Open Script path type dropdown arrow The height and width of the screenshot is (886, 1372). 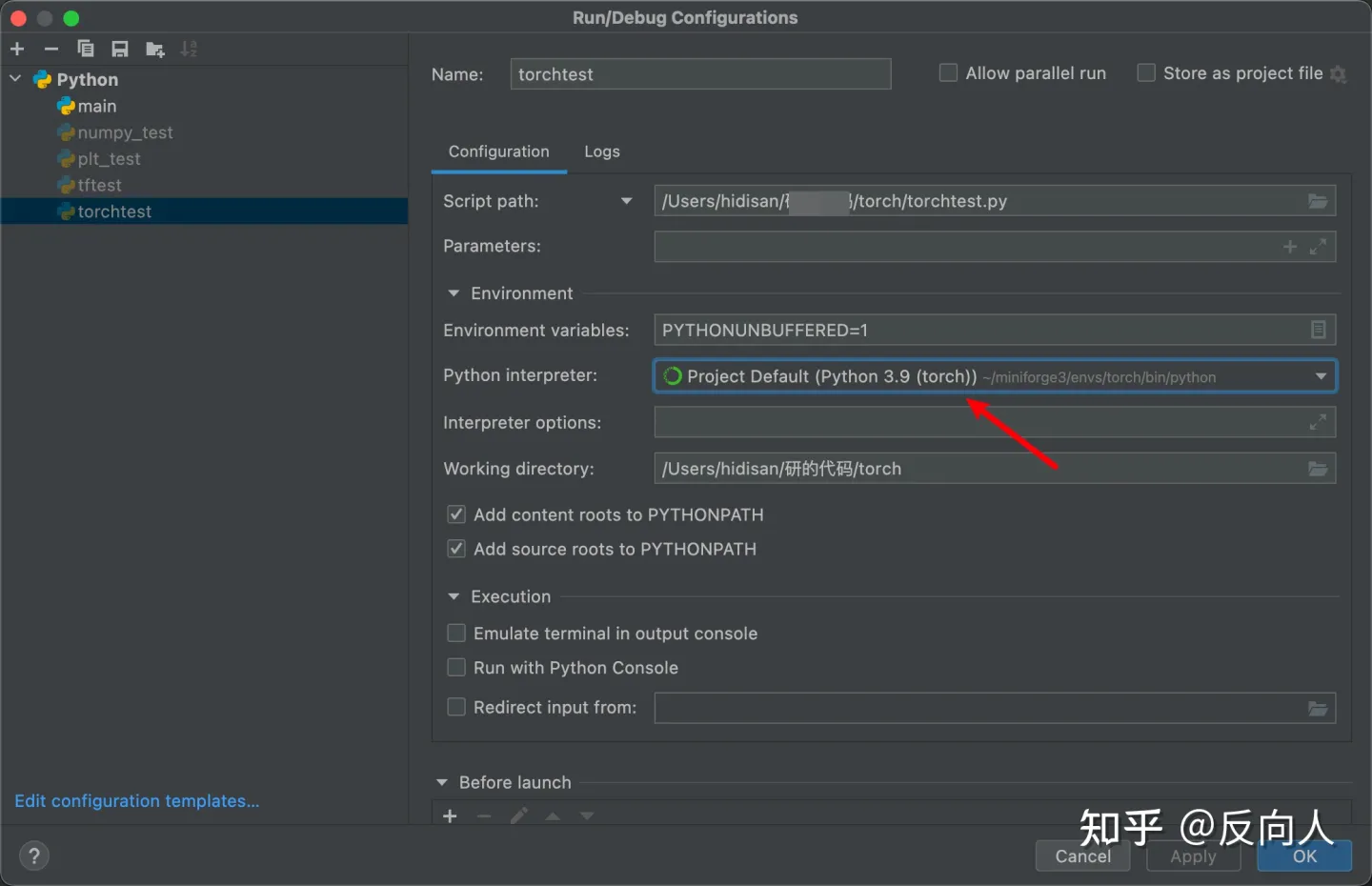tap(626, 201)
